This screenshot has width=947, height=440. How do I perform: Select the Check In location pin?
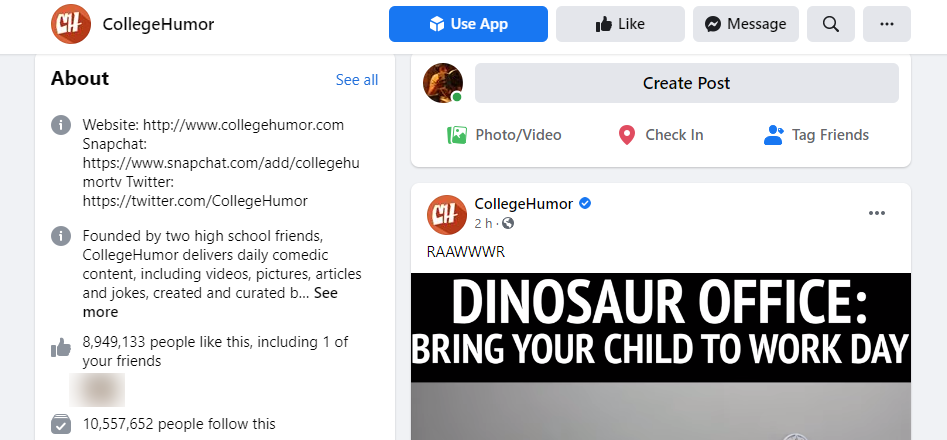627,135
